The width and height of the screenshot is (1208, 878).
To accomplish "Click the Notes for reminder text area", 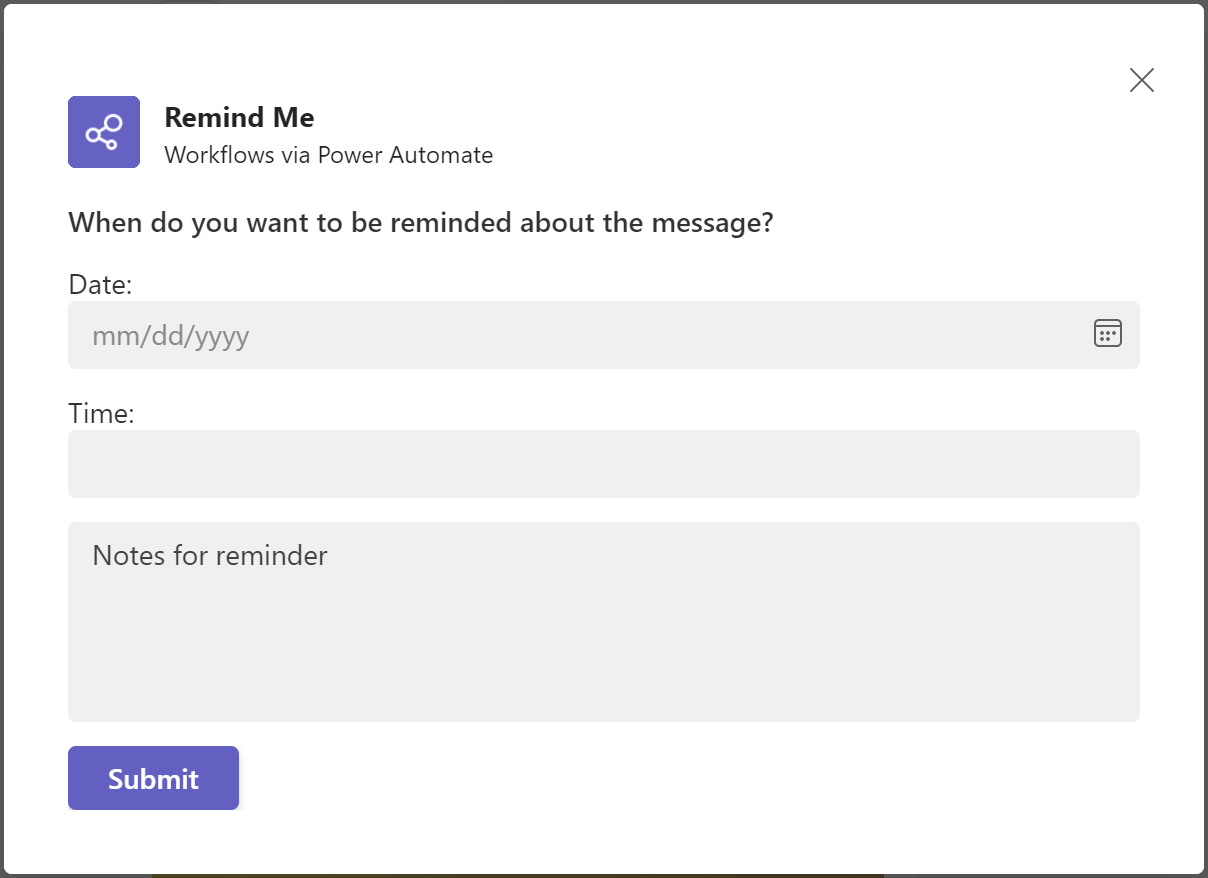I will point(600,620).
